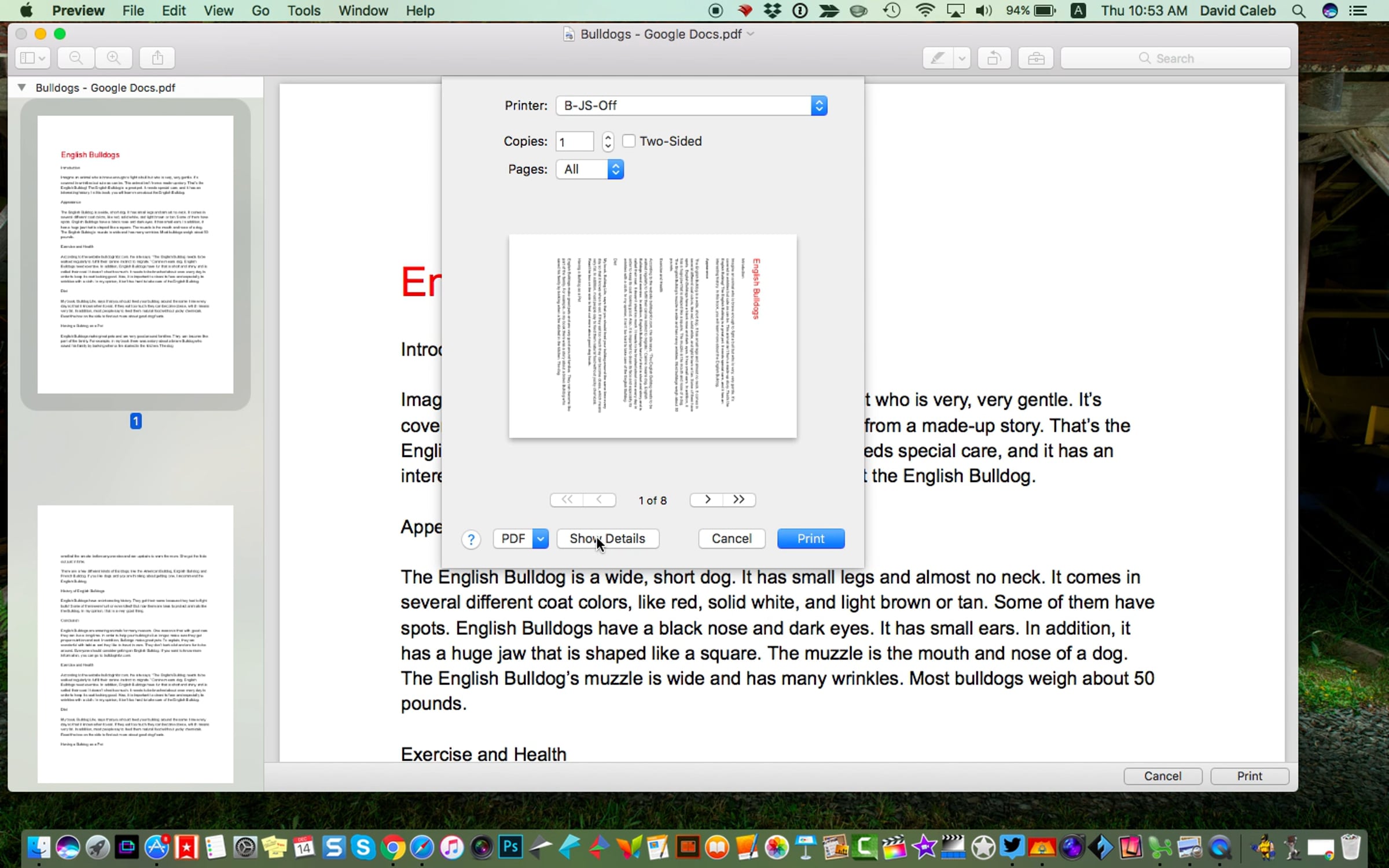The height and width of the screenshot is (868, 1389).
Task: Click the Show Details button
Action: pos(607,539)
